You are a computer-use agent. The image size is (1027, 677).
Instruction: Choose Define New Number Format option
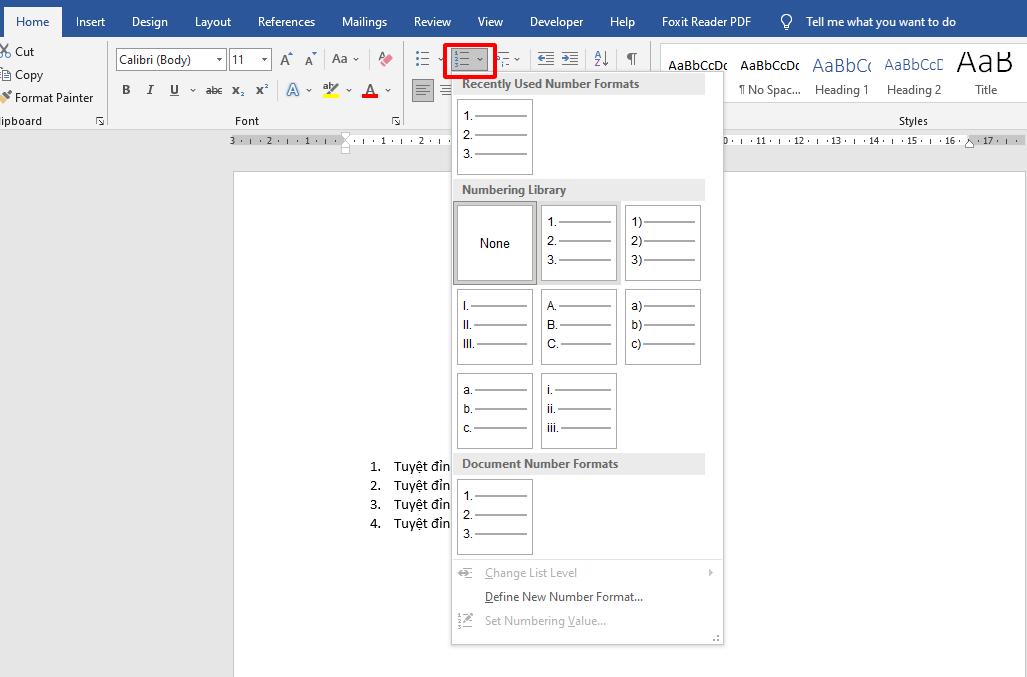tap(563, 597)
